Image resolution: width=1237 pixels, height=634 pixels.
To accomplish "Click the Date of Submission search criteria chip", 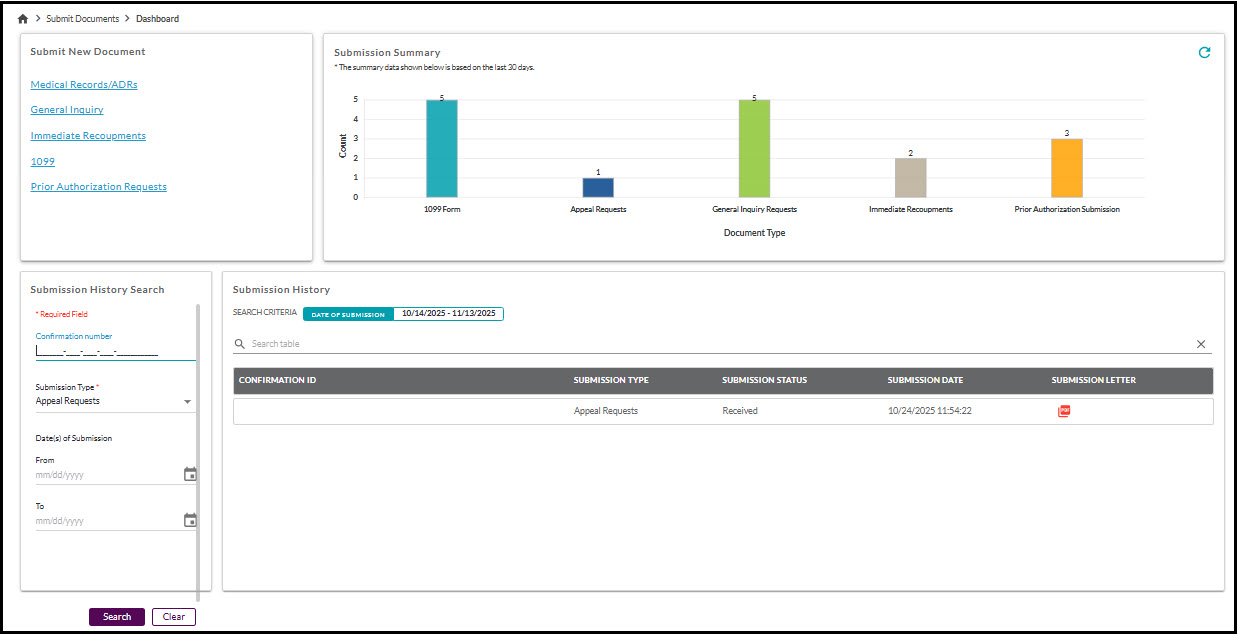I will pos(347,313).
